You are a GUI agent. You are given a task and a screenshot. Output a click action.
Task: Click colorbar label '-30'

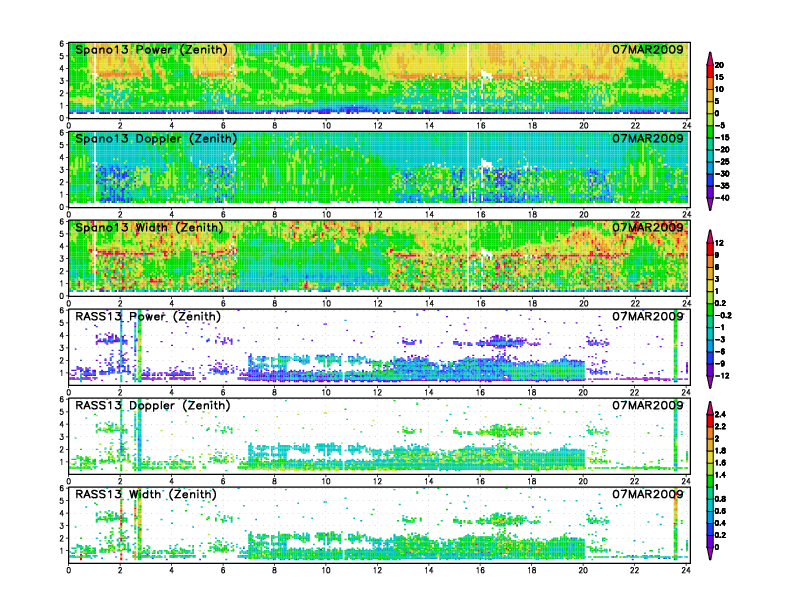click(x=722, y=174)
